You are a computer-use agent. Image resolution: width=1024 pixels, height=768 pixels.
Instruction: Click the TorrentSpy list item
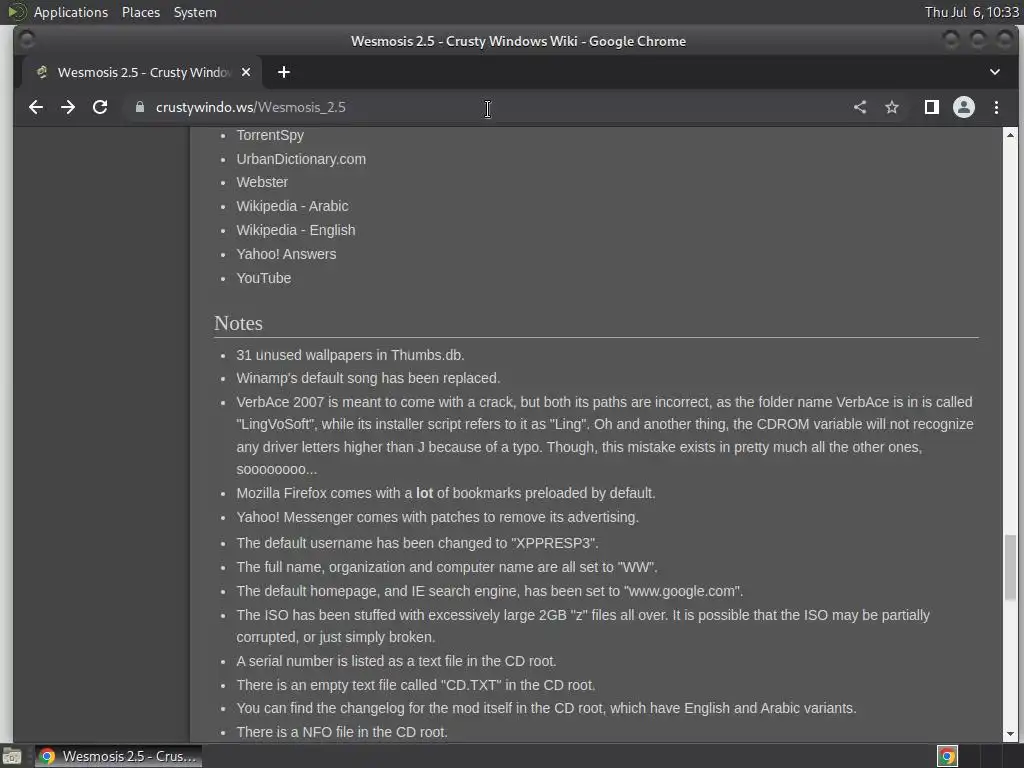pos(270,135)
